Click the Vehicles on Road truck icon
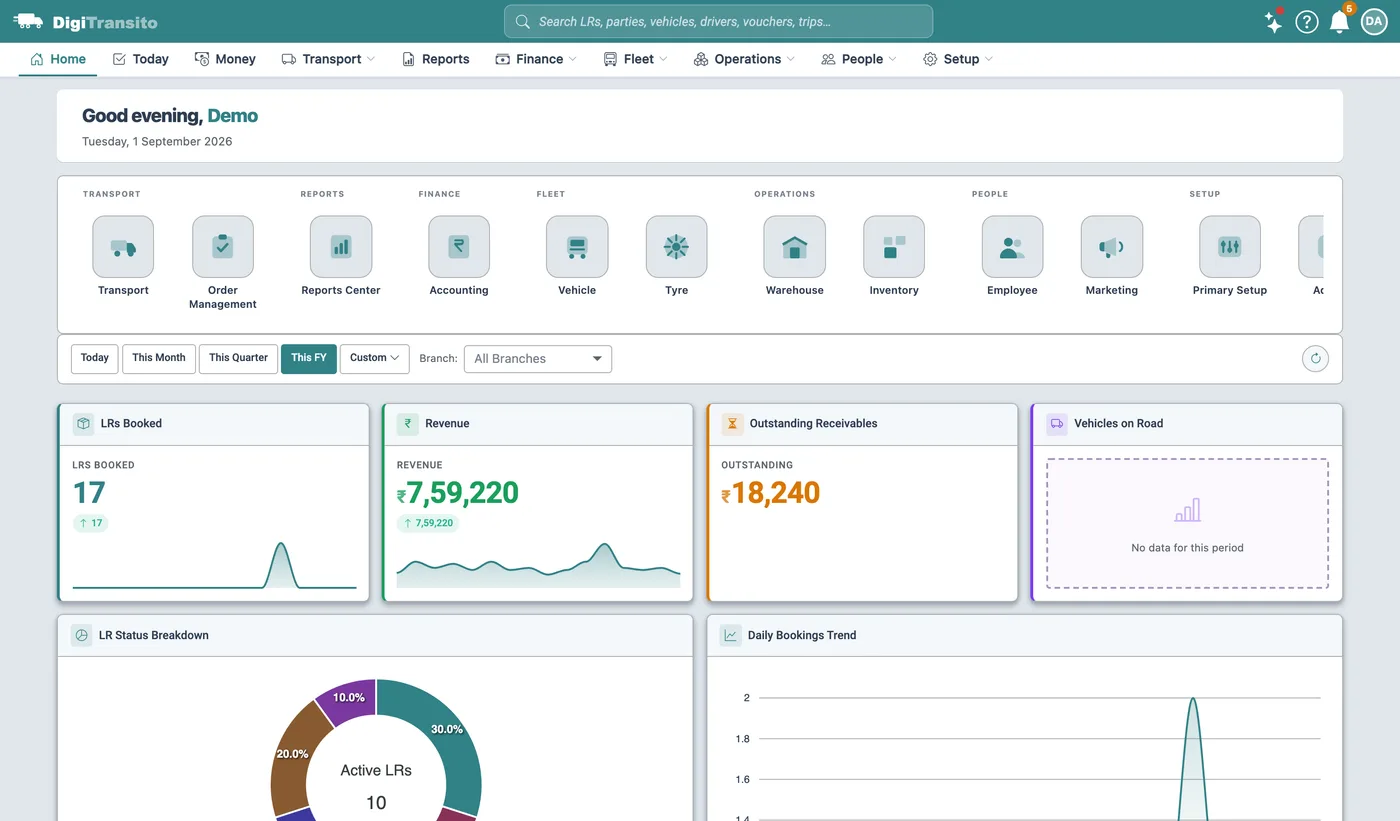The image size is (1400, 821). click(1057, 424)
